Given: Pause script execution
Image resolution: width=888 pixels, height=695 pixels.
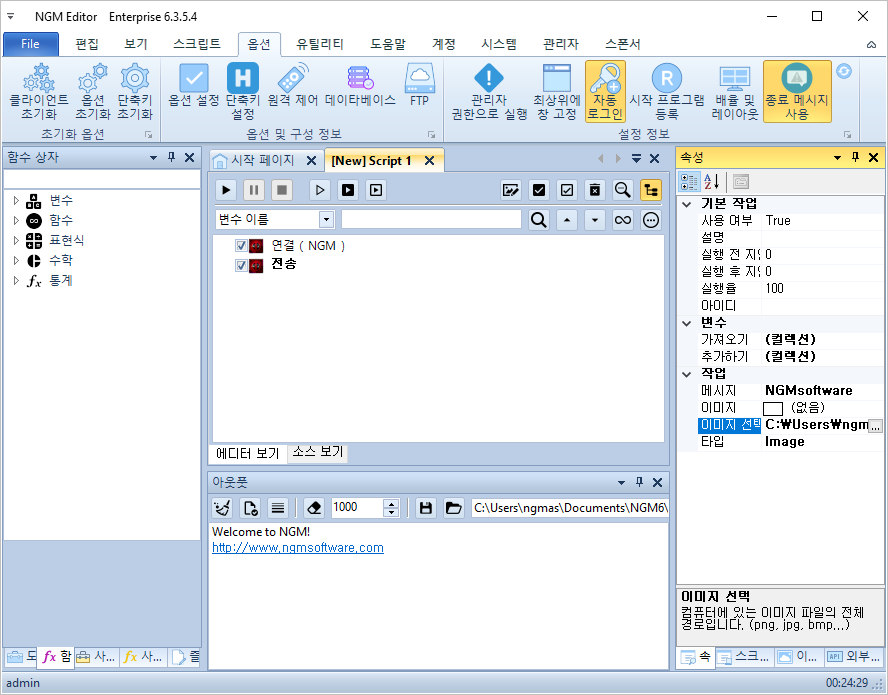Looking at the screenshot, I should click(x=254, y=190).
